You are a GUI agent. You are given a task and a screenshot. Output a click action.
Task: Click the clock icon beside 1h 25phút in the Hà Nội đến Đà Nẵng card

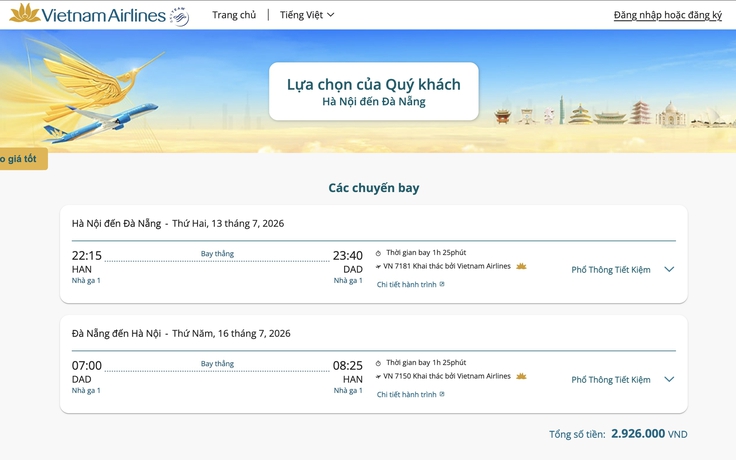pos(378,253)
